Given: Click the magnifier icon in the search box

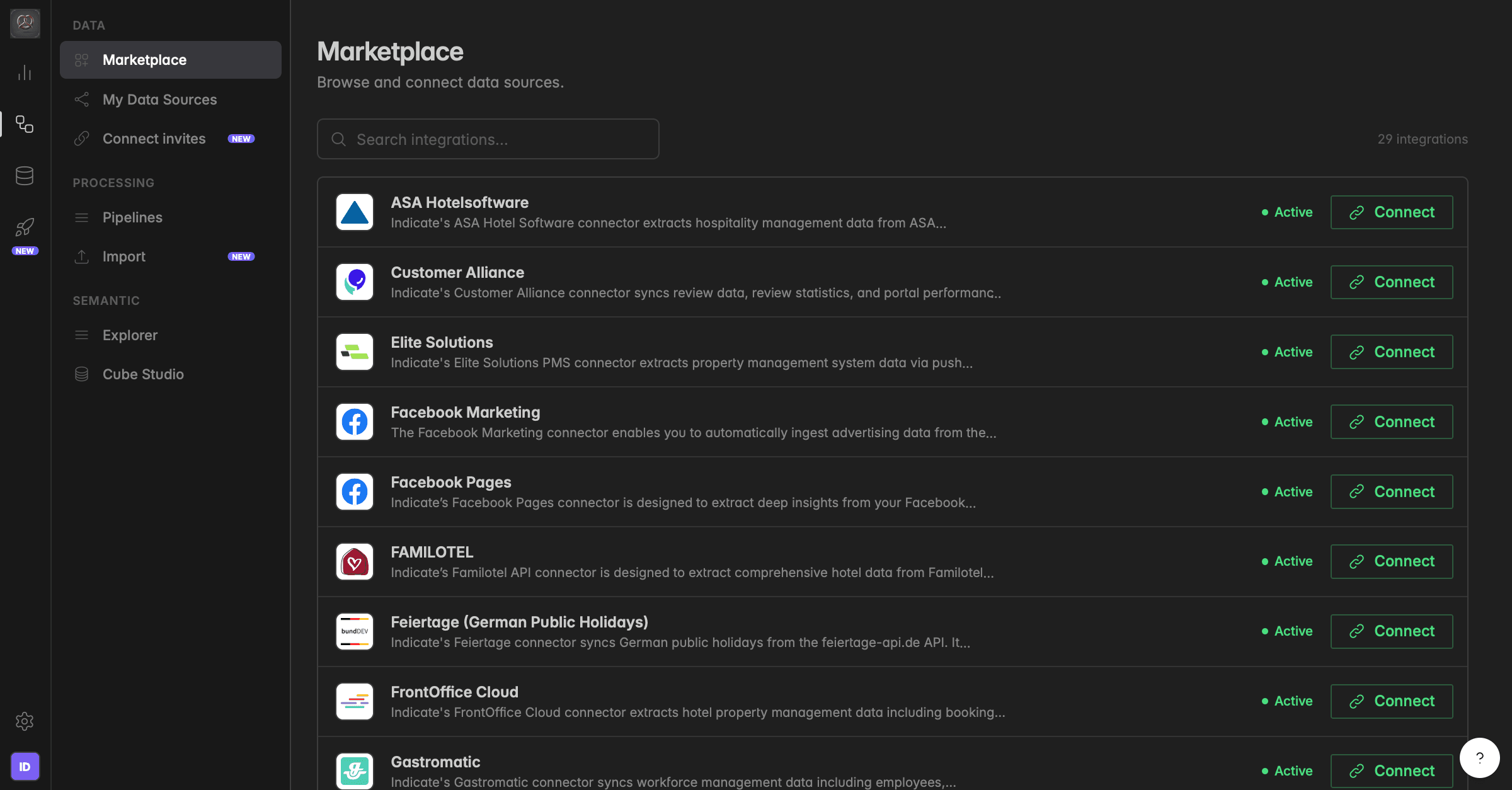Looking at the screenshot, I should point(339,139).
